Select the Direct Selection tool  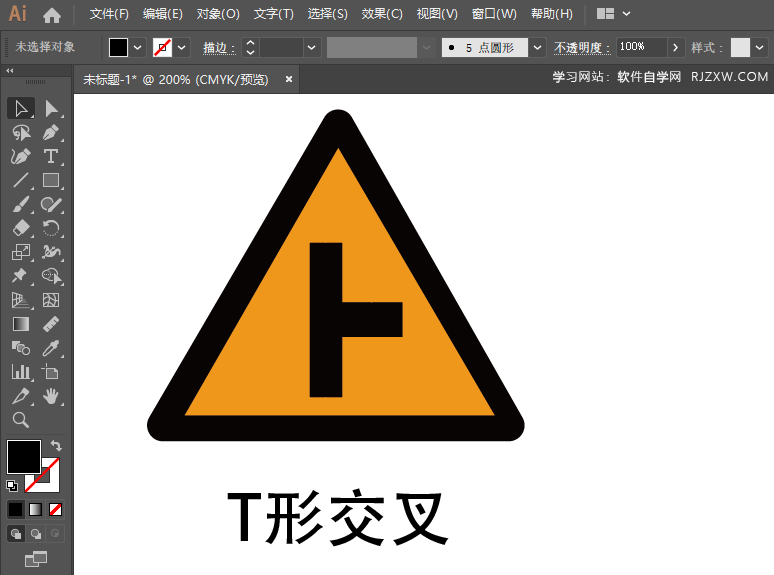click(x=51, y=109)
